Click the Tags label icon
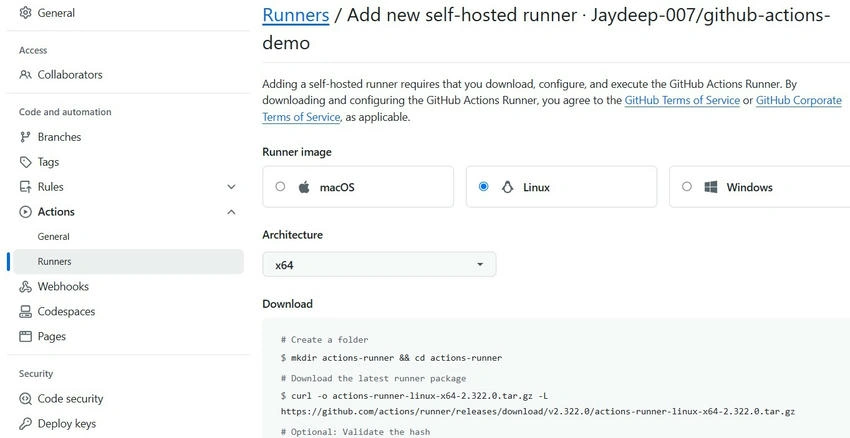Screen dimensions: 850x438 click(x=25, y=162)
